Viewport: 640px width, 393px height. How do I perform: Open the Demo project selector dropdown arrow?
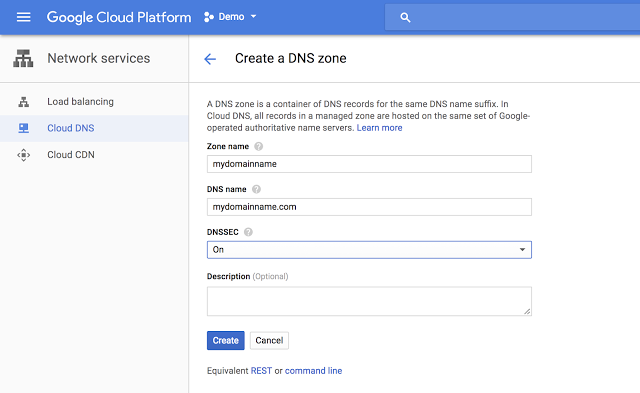[x=253, y=17]
